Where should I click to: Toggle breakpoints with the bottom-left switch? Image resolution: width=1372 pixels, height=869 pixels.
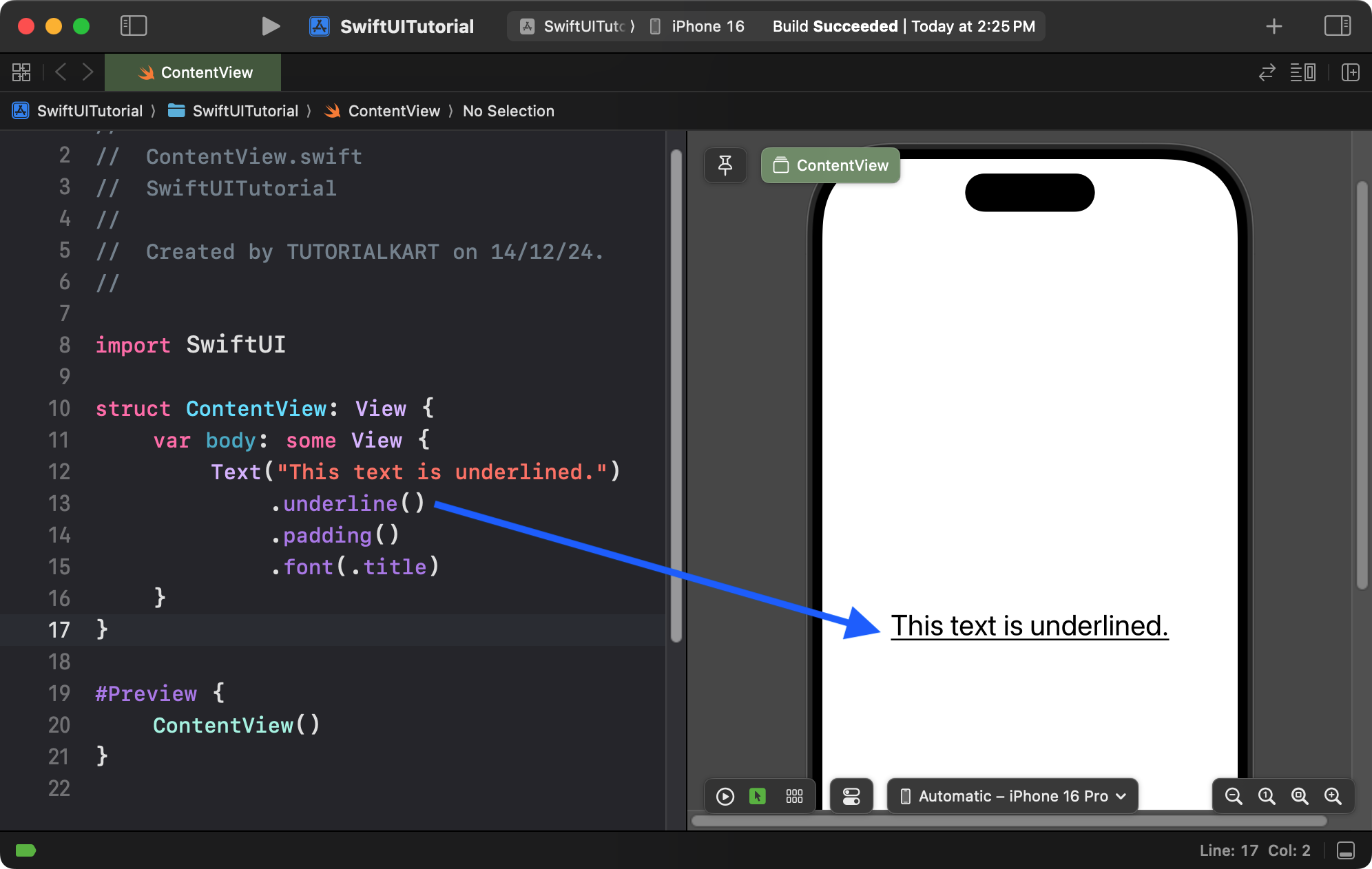click(x=25, y=850)
